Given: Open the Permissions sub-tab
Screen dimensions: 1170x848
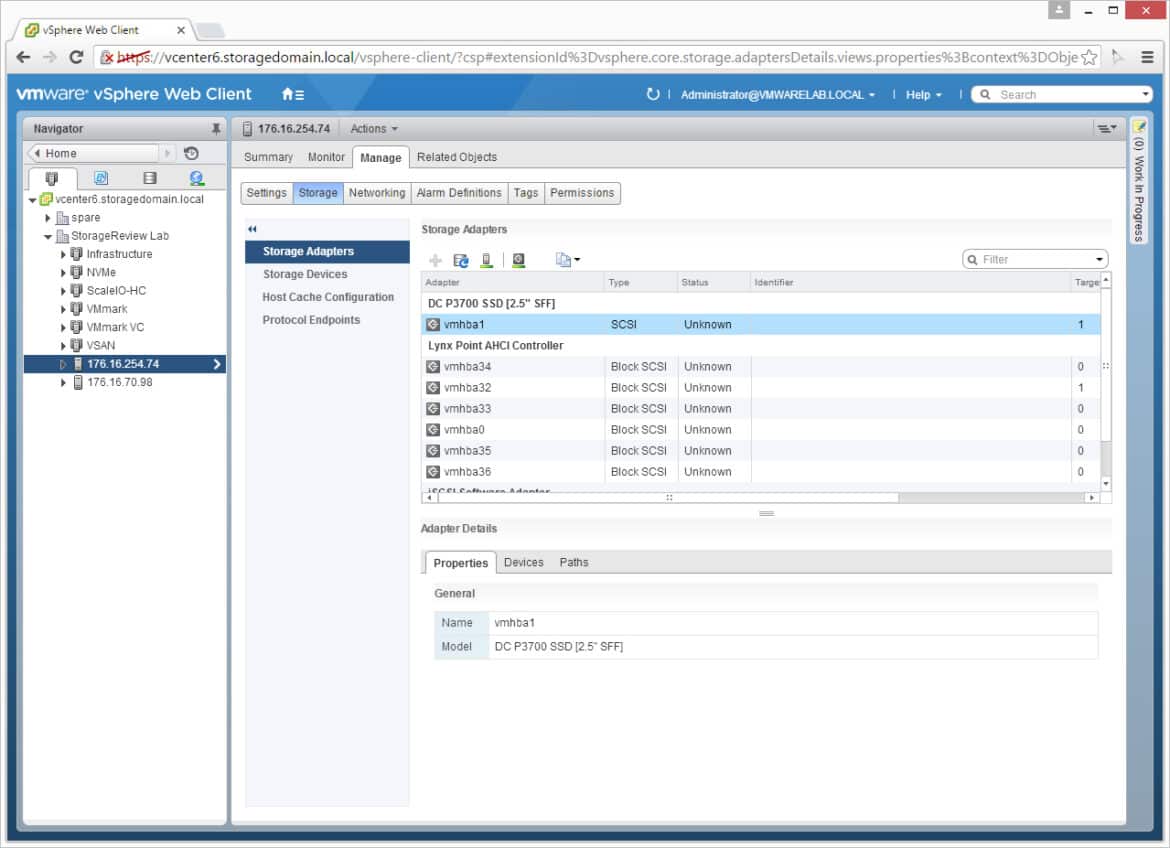Looking at the screenshot, I should 582,193.
